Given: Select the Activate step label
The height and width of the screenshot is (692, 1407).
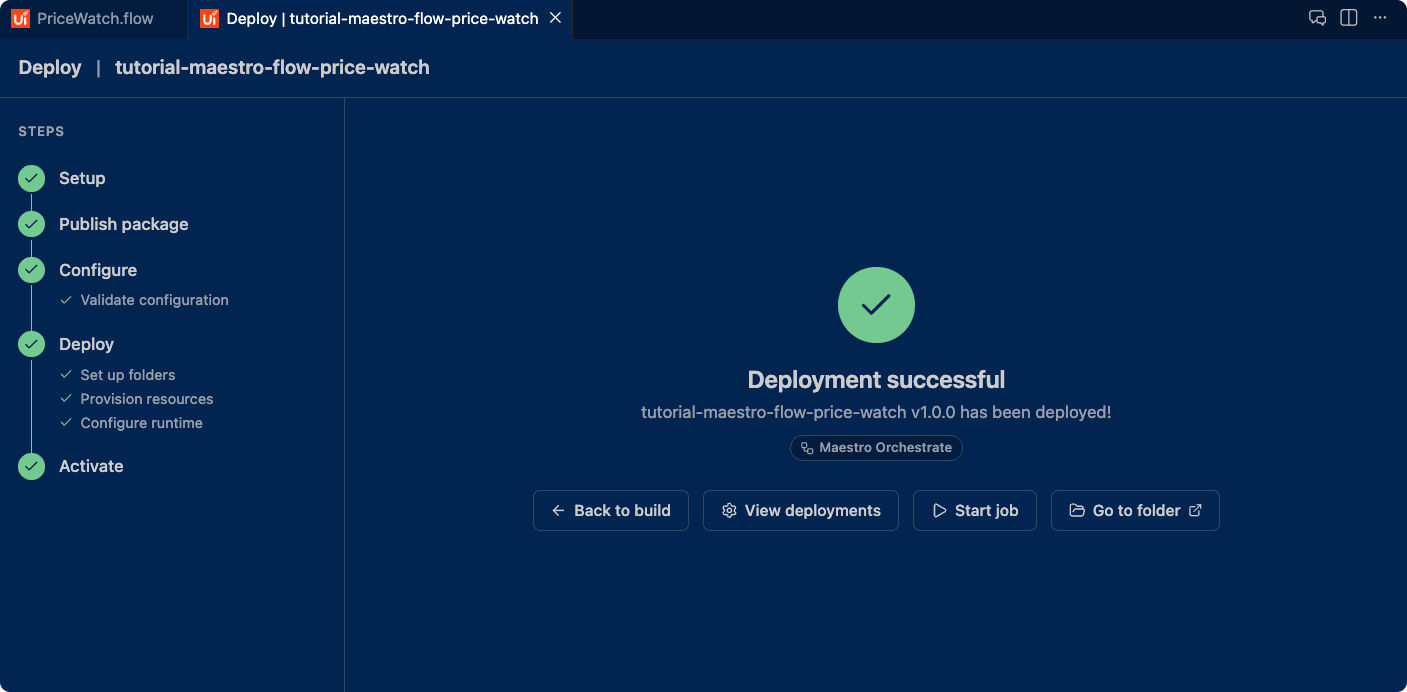Looking at the screenshot, I should tap(91, 466).
